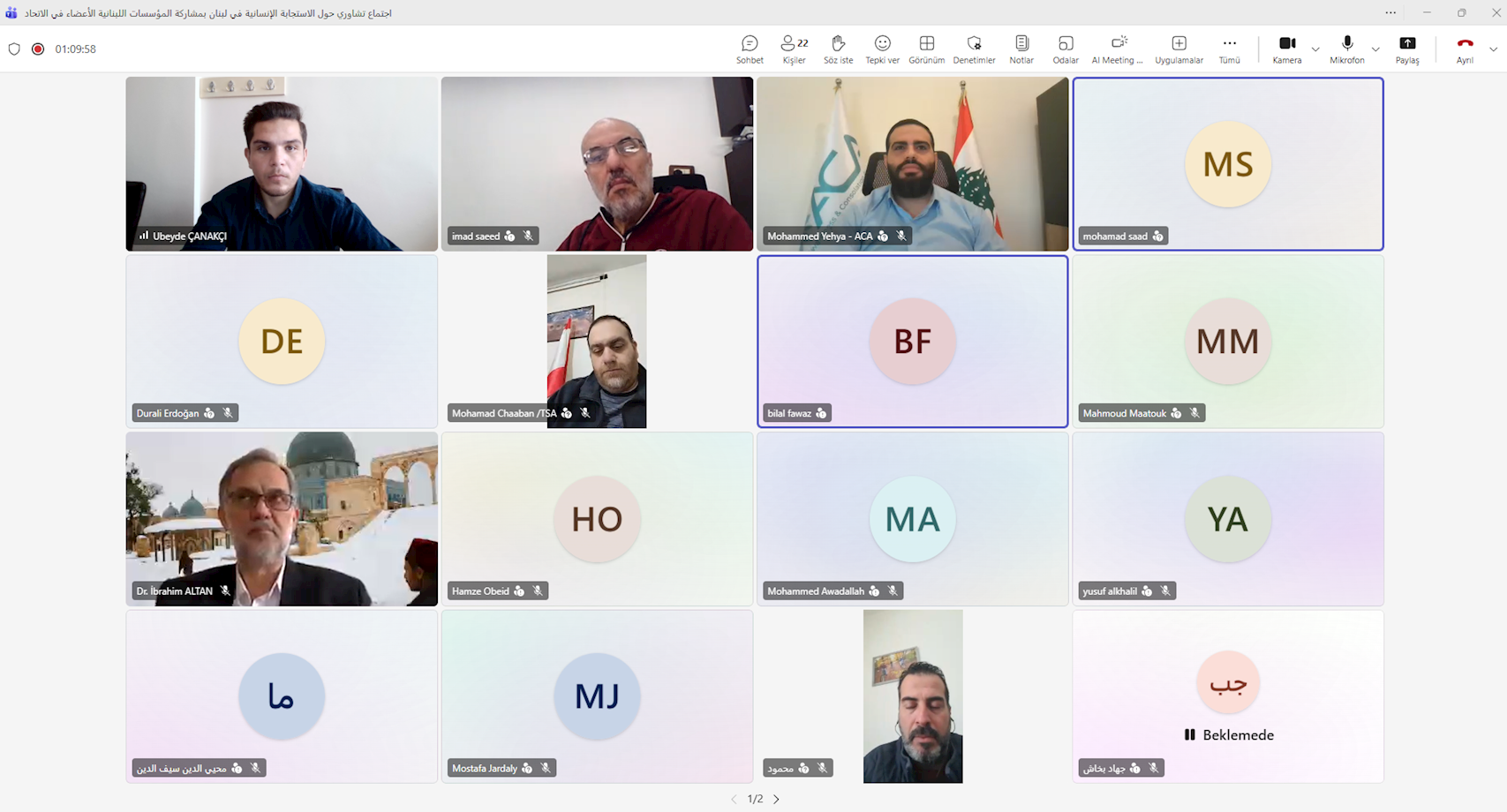Open the Notlar meeting notes

tap(1021, 49)
